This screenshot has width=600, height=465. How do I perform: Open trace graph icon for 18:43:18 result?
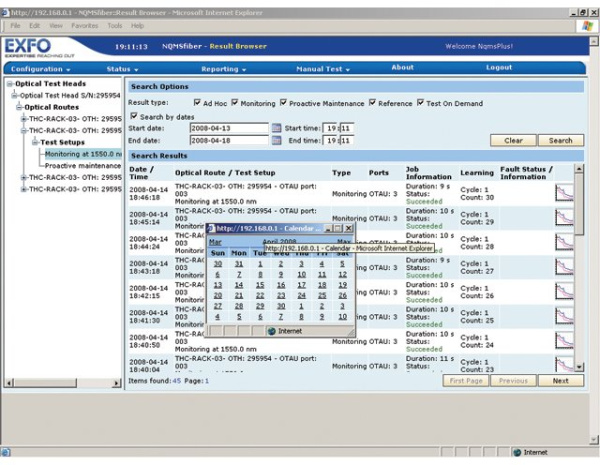(564, 266)
